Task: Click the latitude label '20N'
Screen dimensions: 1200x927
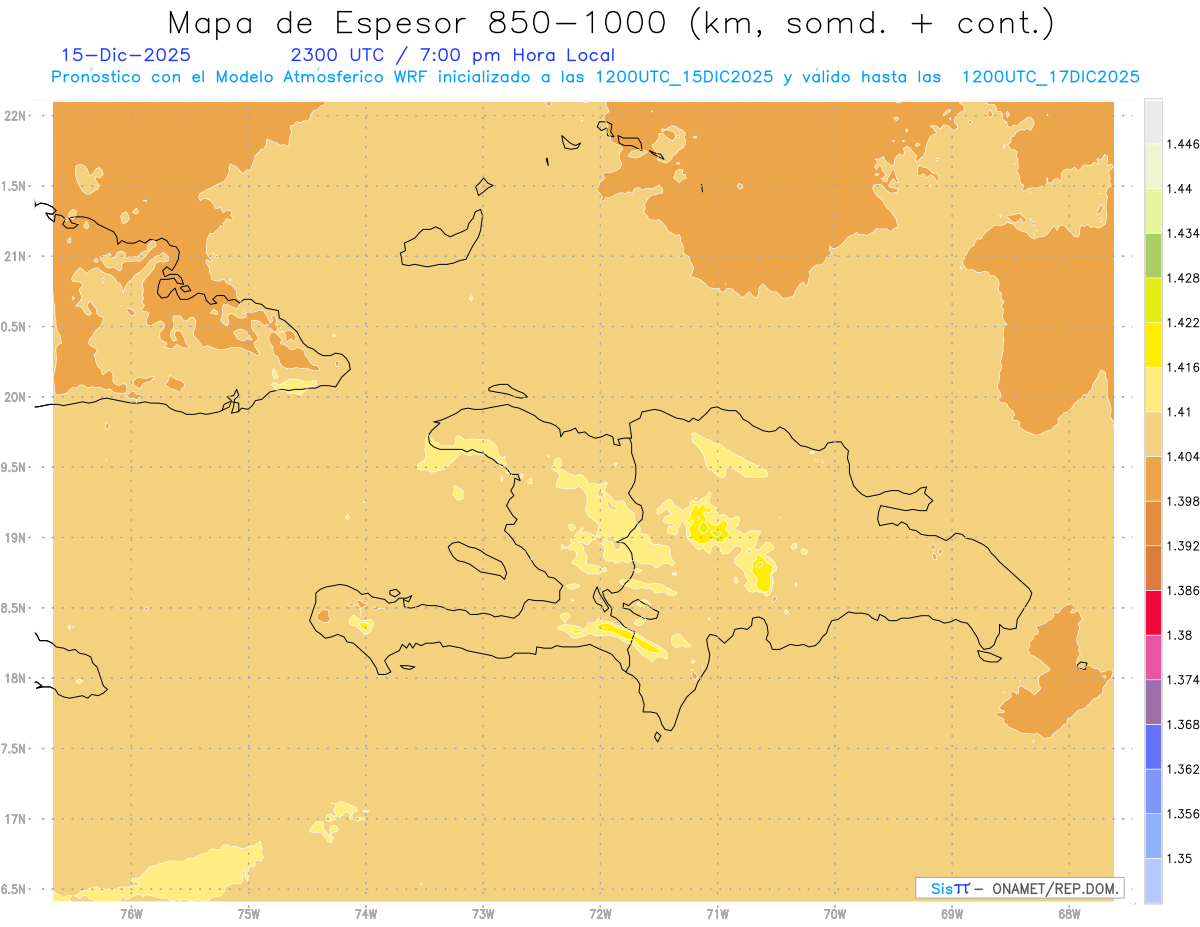Action: [x=16, y=397]
